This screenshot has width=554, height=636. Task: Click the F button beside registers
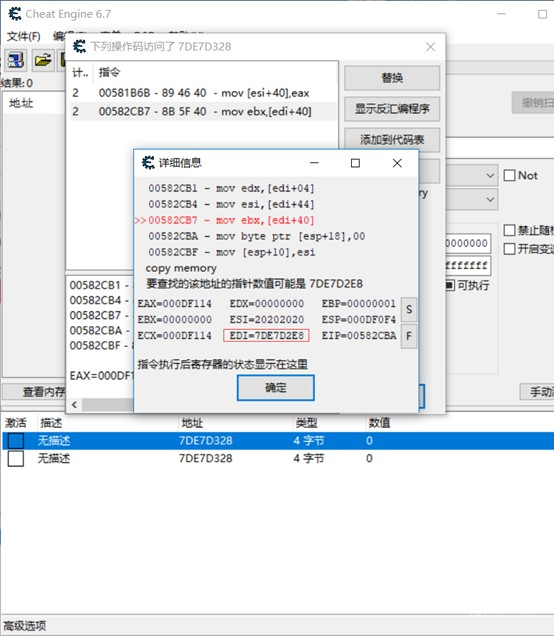[409, 336]
